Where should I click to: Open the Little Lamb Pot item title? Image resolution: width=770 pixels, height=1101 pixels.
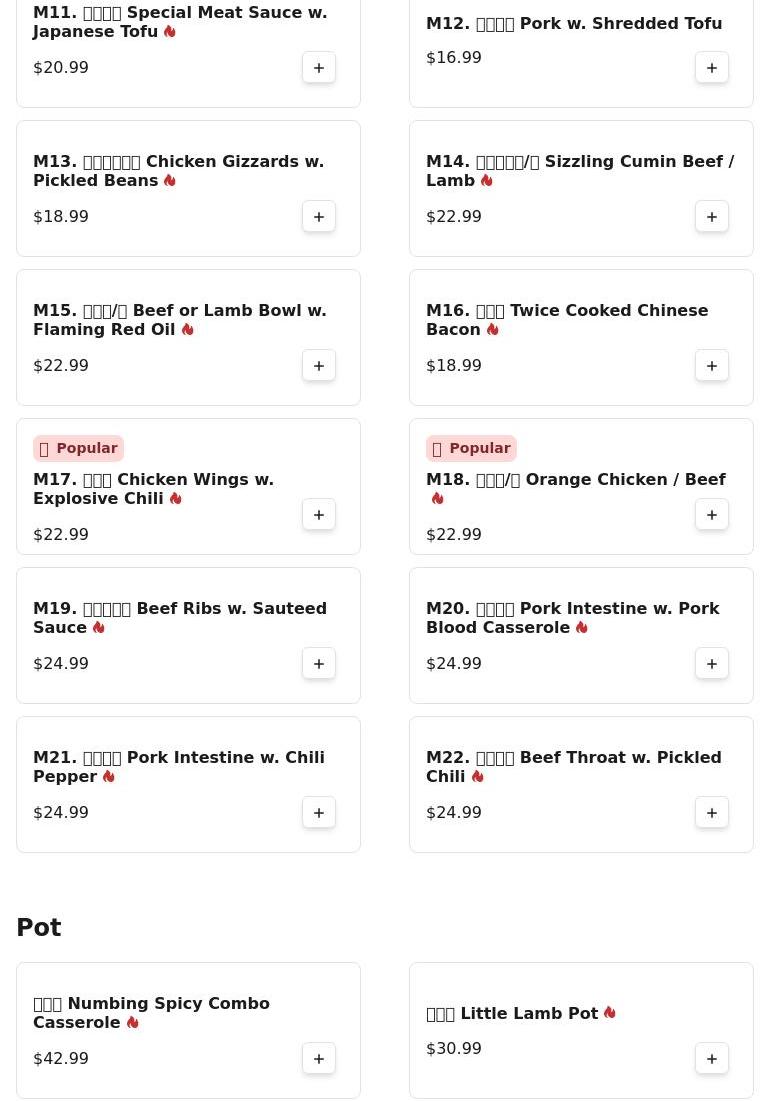(521, 1014)
